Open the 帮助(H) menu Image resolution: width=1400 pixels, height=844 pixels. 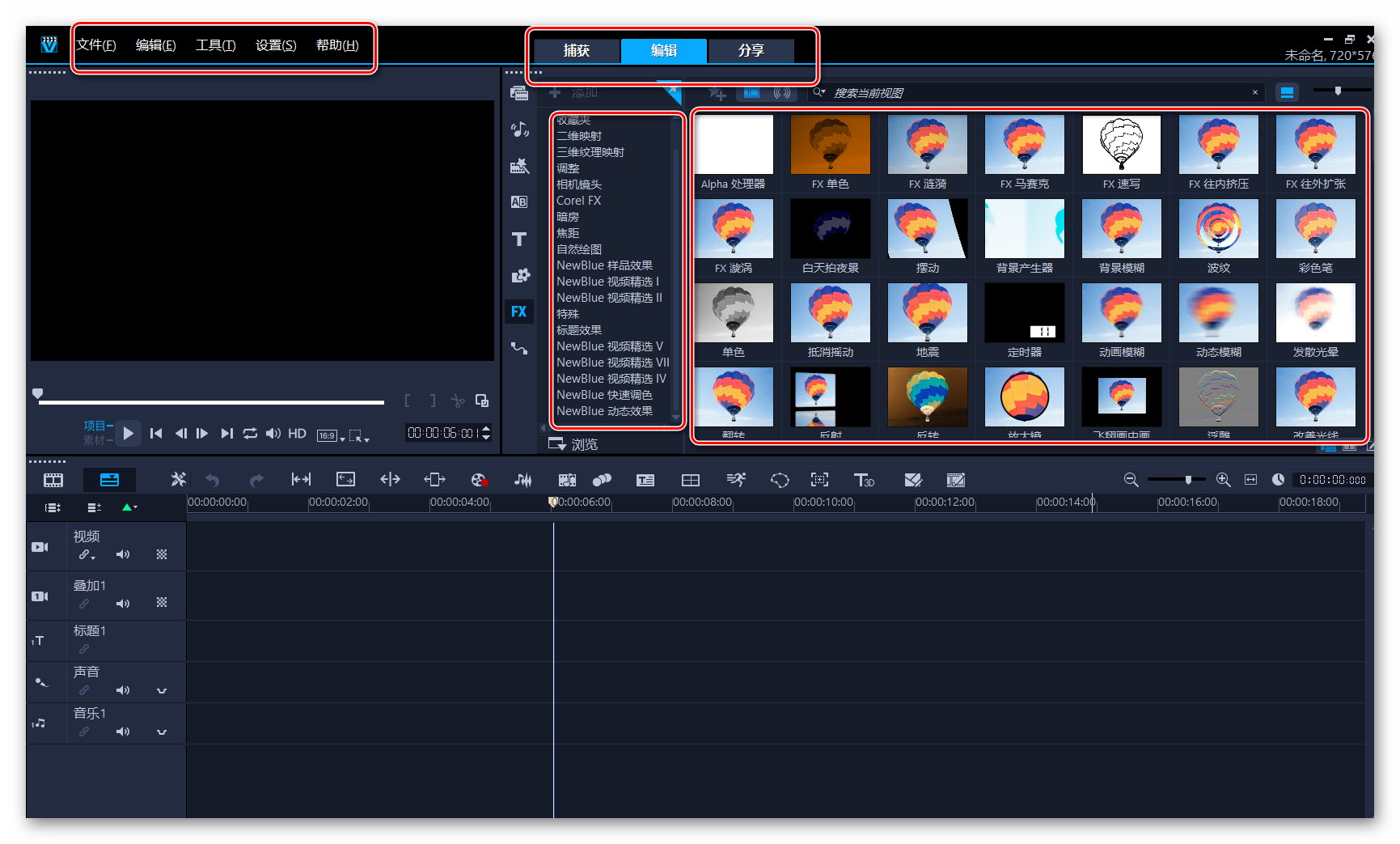point(337,45)
